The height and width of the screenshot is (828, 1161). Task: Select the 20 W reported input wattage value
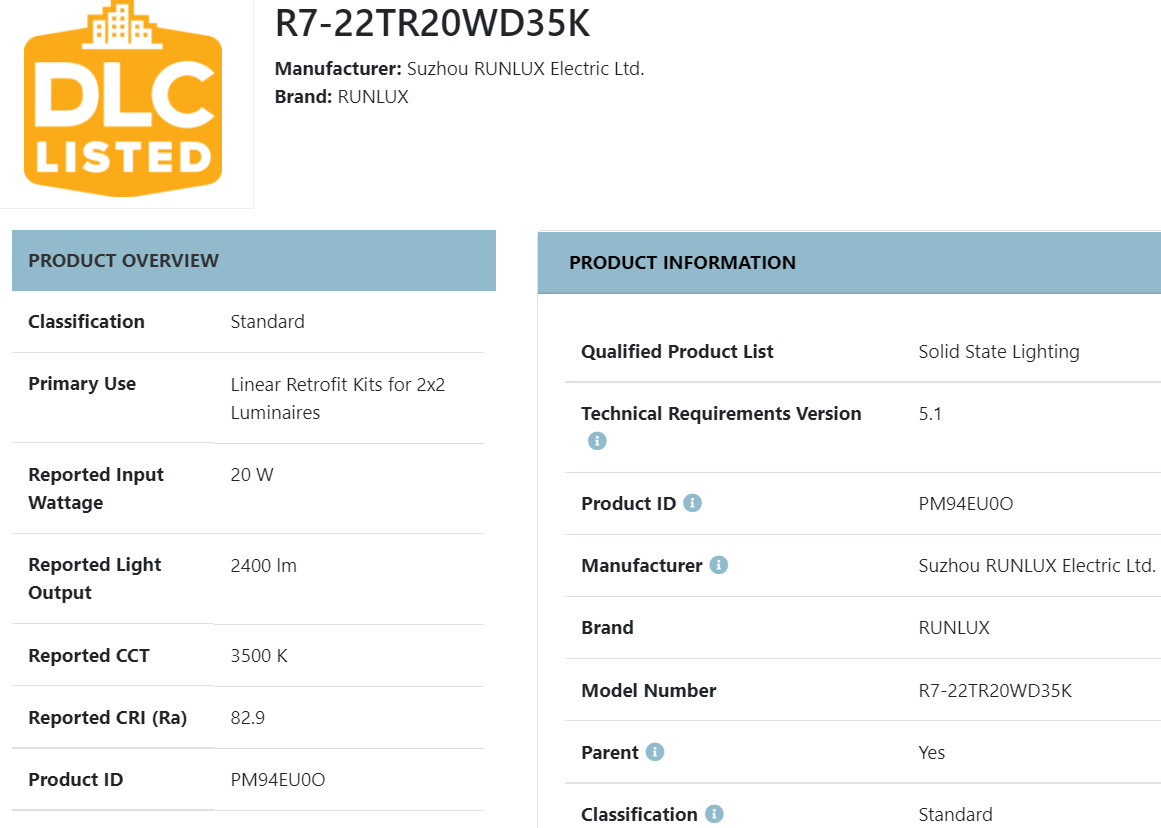click(251, 475)
